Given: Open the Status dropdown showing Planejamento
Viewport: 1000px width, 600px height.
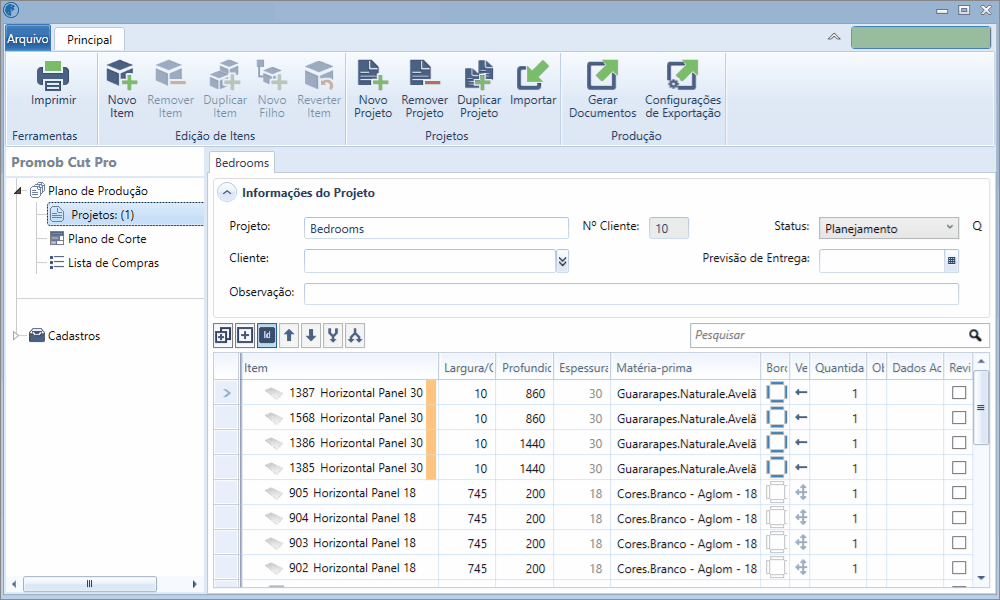Looking at the screenshot, I should (x=888, y=228).
